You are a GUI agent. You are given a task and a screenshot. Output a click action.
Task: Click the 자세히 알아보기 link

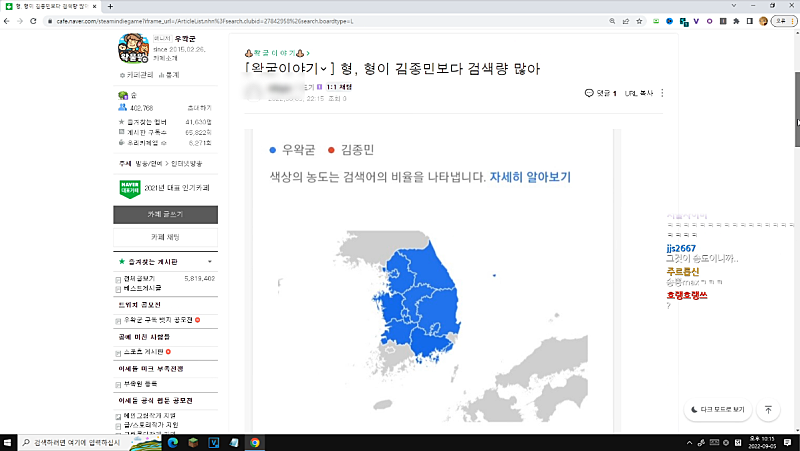530,177
